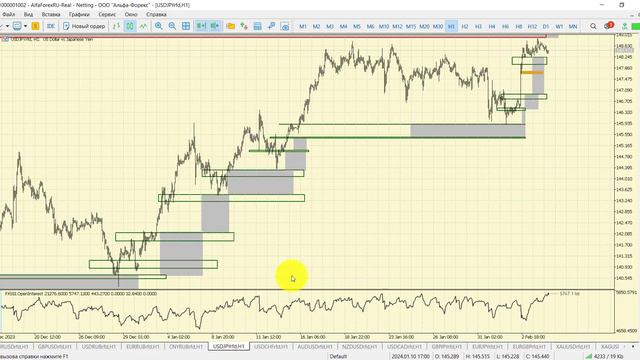Expand the dropdown arrow beside chat icon
Viewport: 640px width, 360px height.
point(25,26)
